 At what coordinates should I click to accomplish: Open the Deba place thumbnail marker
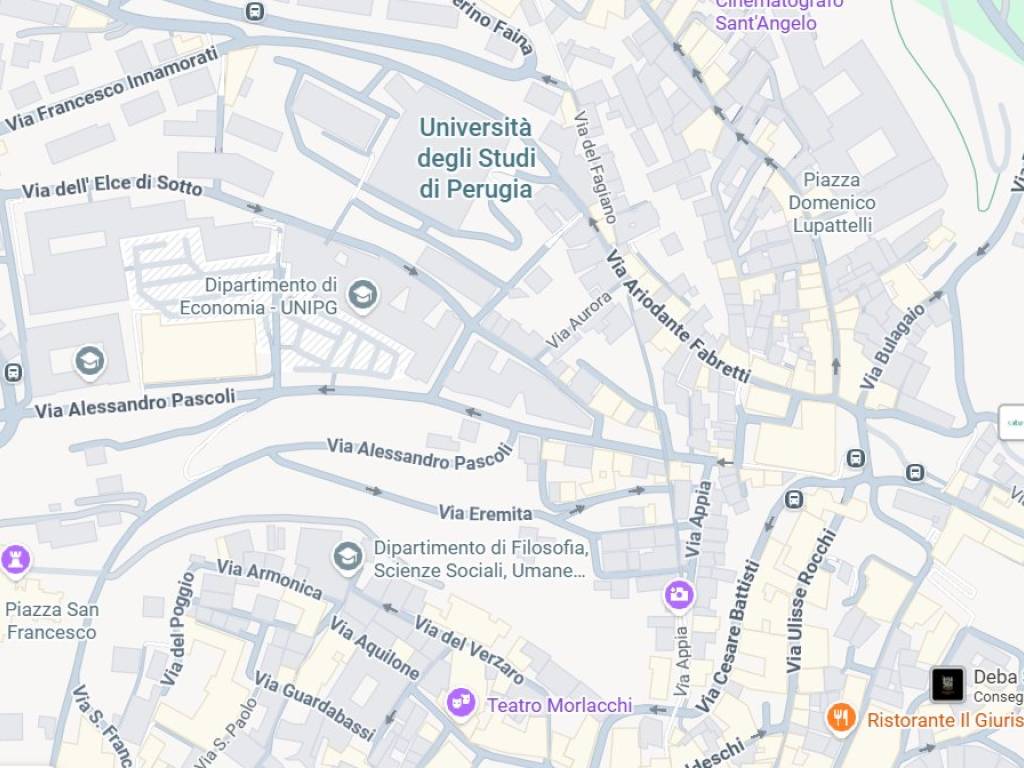point(947,685)
